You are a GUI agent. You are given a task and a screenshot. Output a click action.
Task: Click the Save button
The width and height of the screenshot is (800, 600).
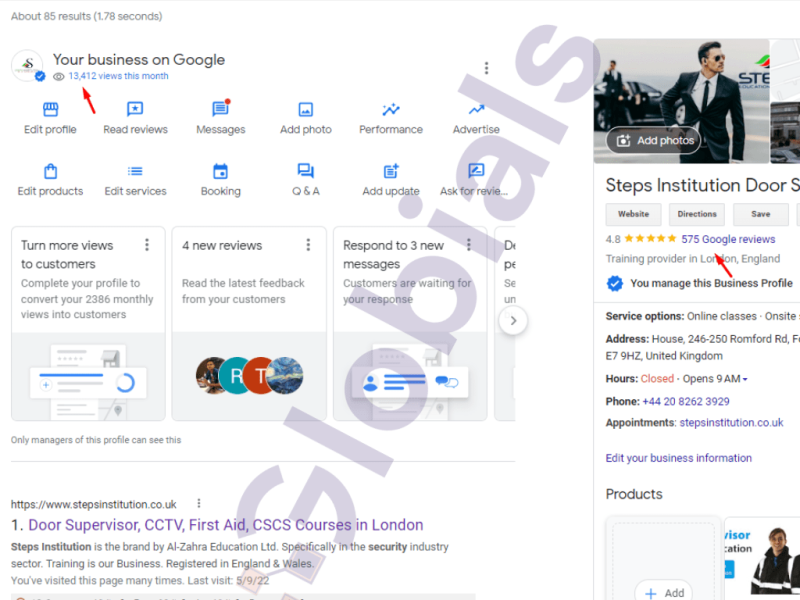point(761,214)
